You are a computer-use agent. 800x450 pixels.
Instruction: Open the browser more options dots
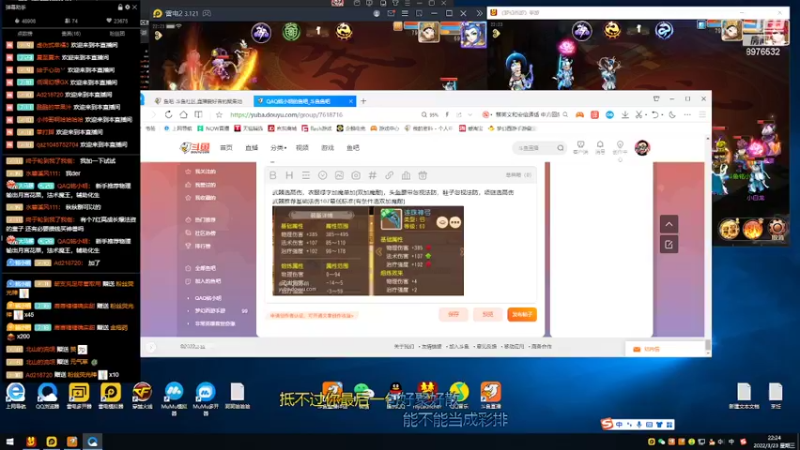687,115
